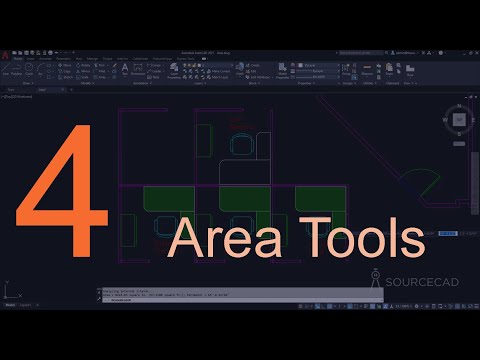Click the Leader annotation tool
The width and height of the screenshot is (480, 360).
155,71
